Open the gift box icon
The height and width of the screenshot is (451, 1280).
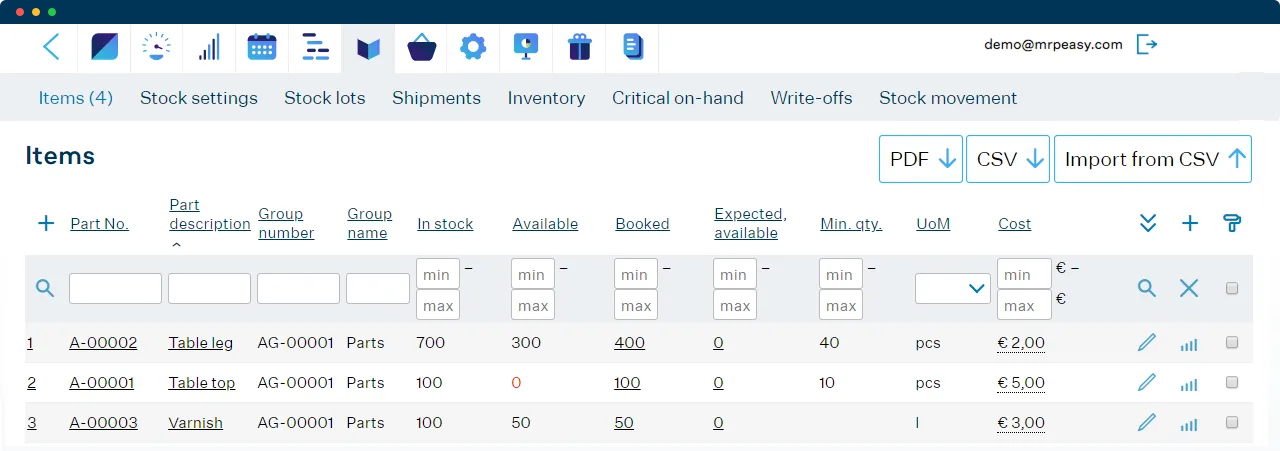click(x=579, y=47)
